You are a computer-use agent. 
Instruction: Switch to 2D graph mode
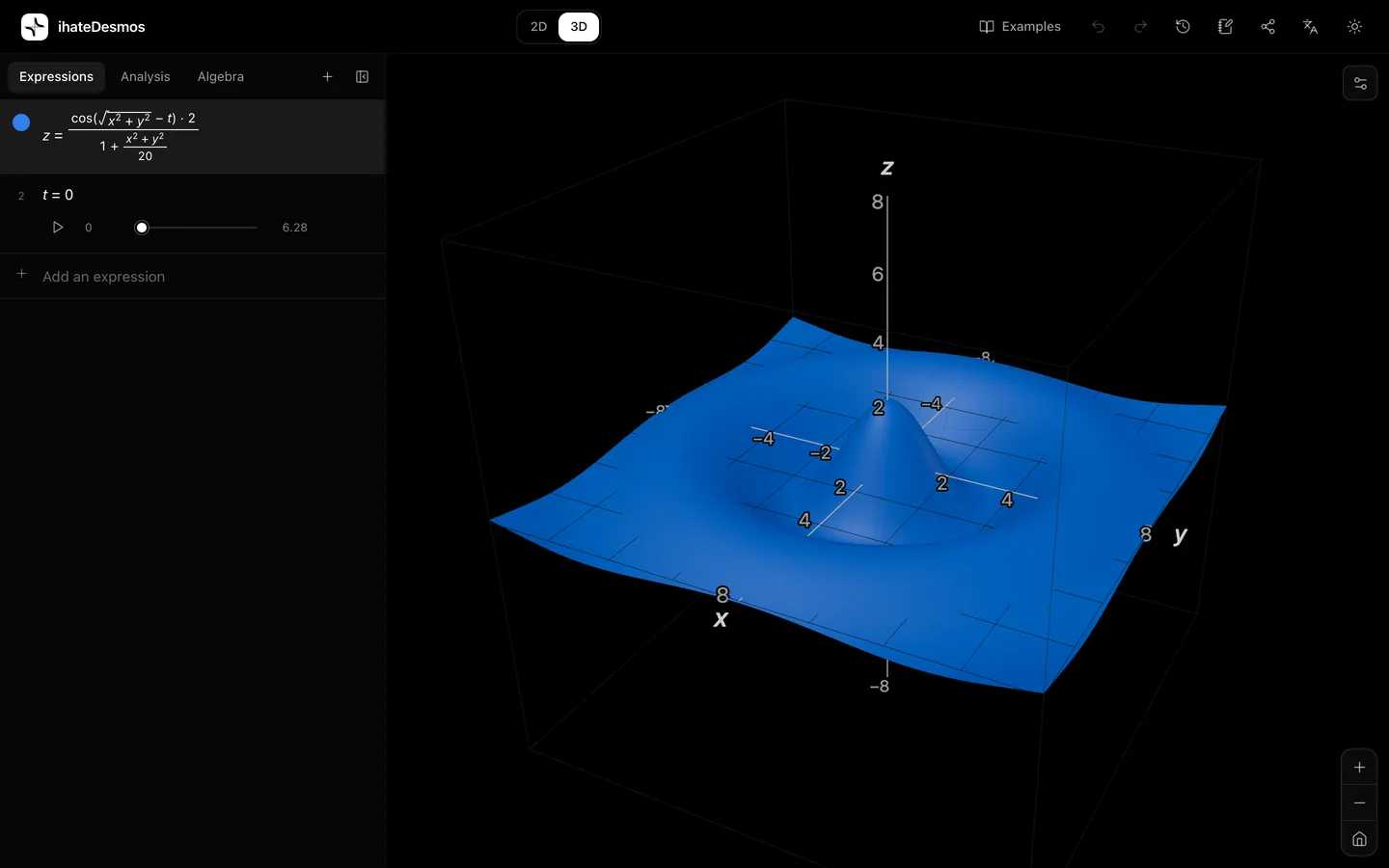click(538, 27)
